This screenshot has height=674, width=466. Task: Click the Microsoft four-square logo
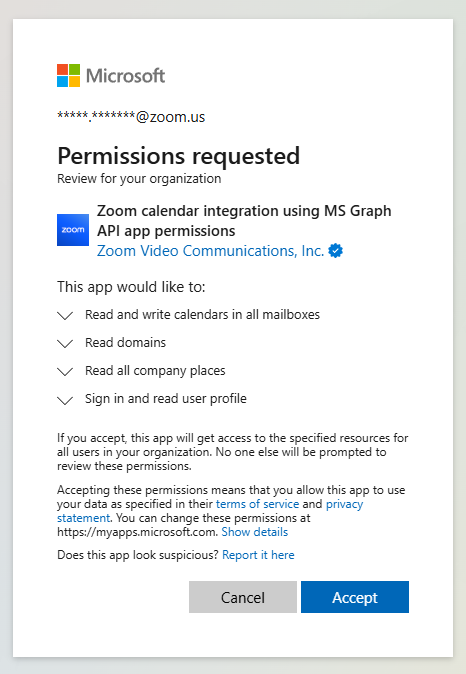coord(68,76)
